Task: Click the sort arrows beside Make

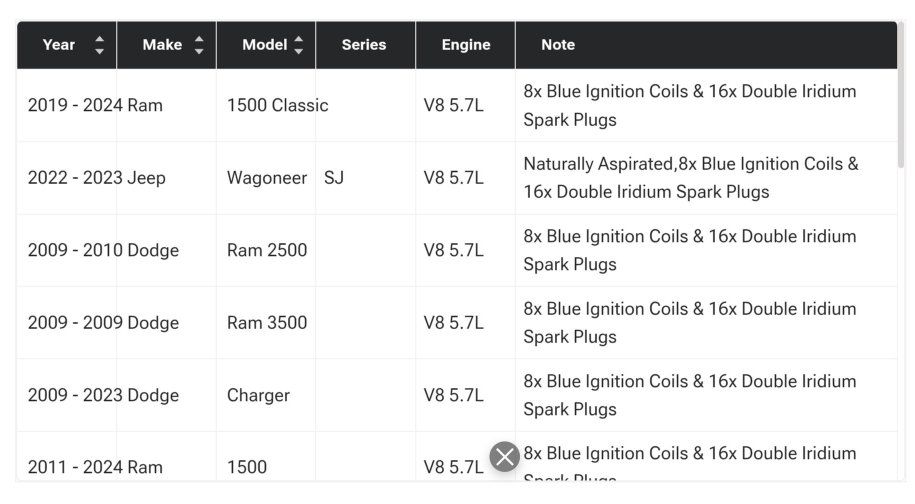Action: [199, 45]
